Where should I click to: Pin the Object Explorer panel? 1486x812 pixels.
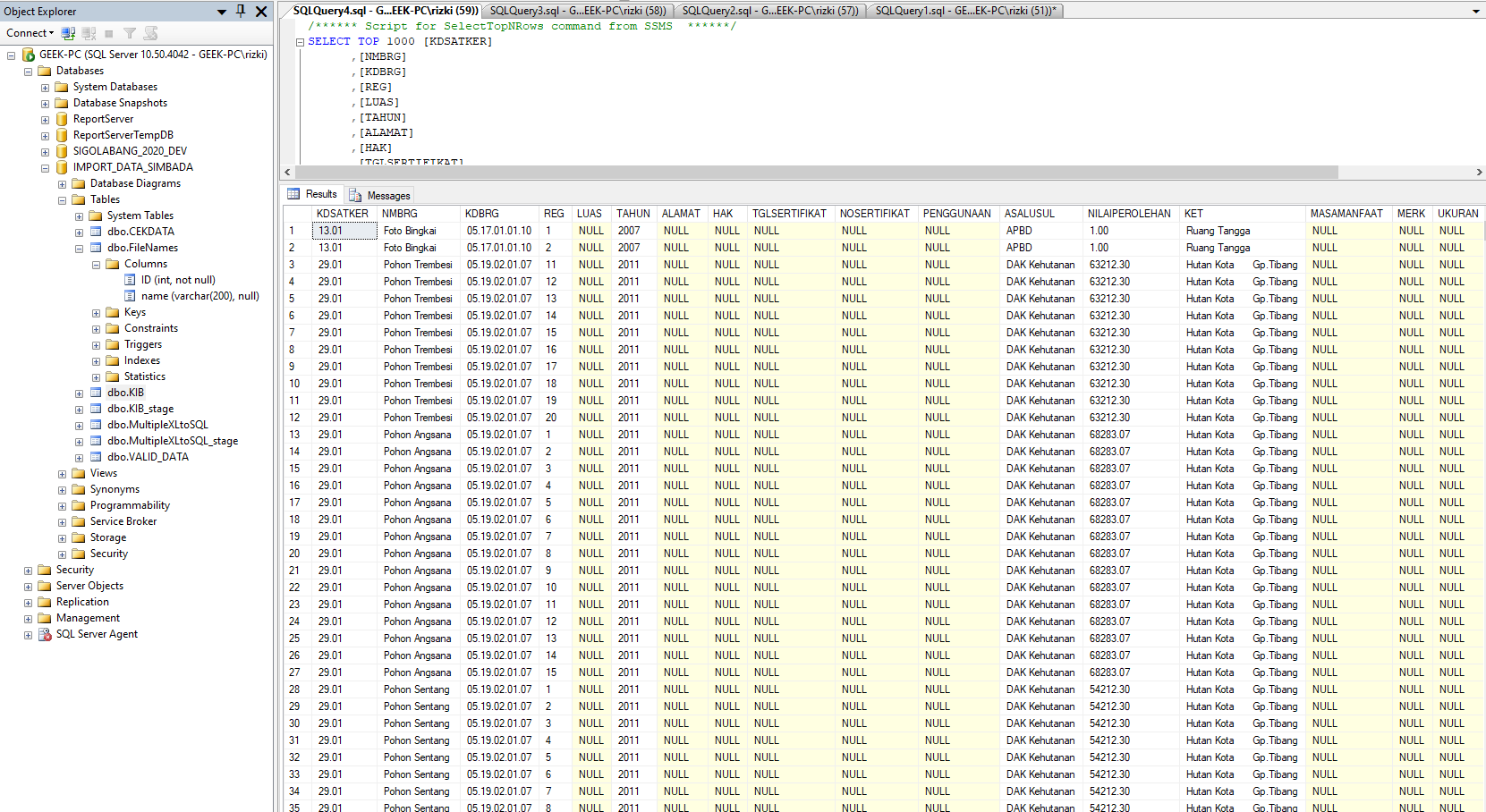241,11
